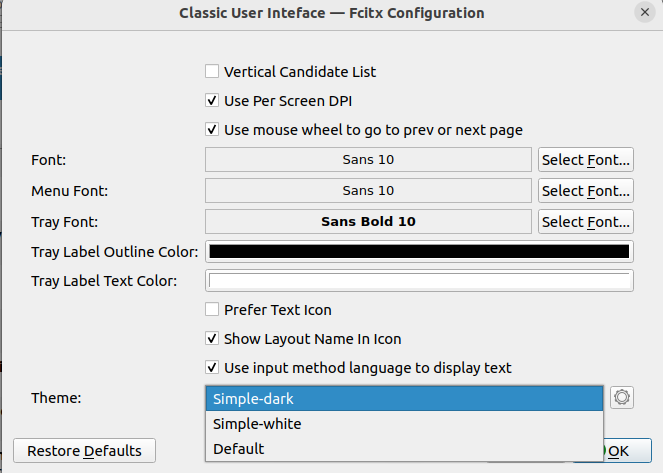Close the Fcitx Configuration dialog

[645, 13]
